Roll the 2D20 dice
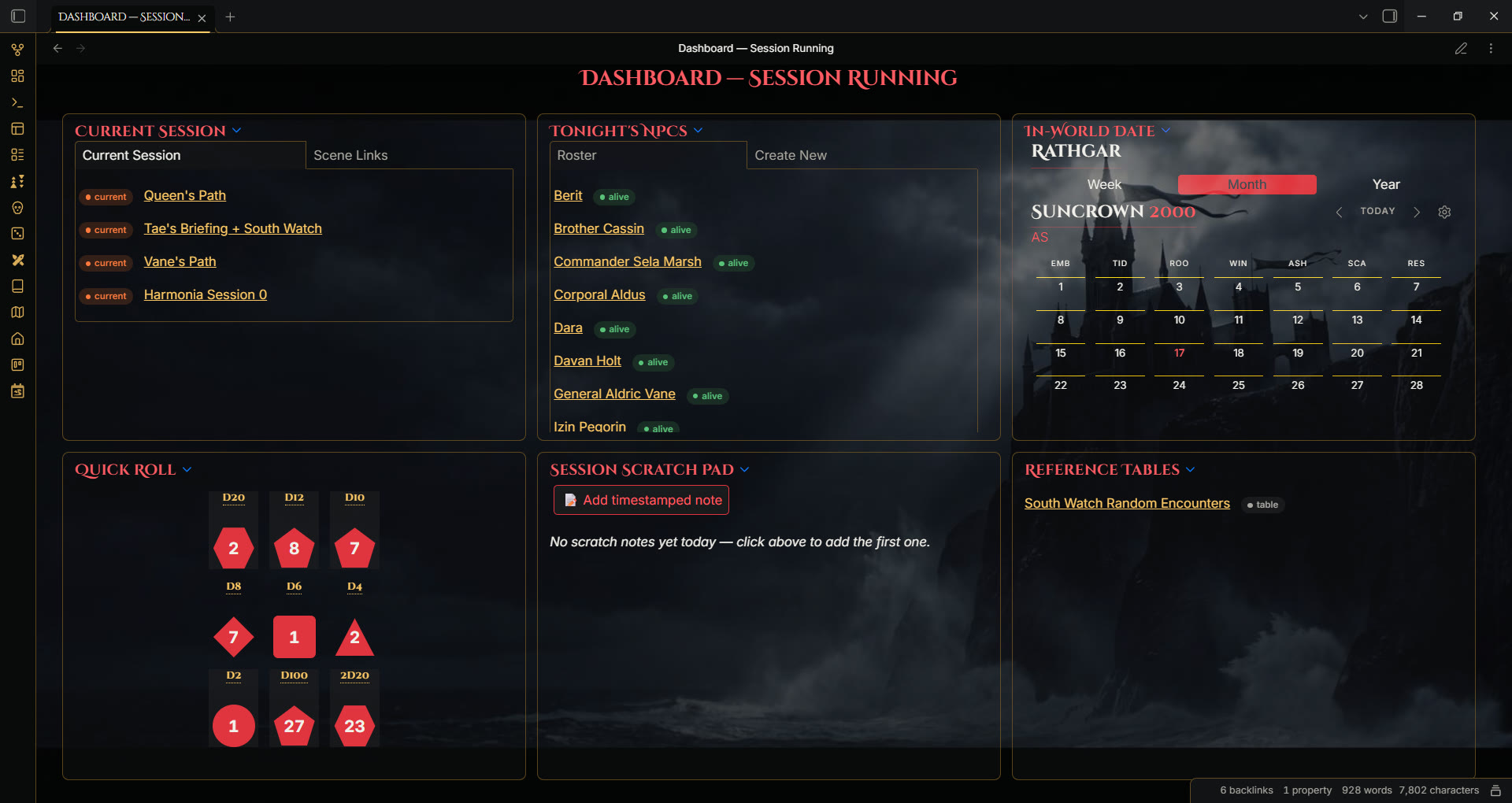 354,726
